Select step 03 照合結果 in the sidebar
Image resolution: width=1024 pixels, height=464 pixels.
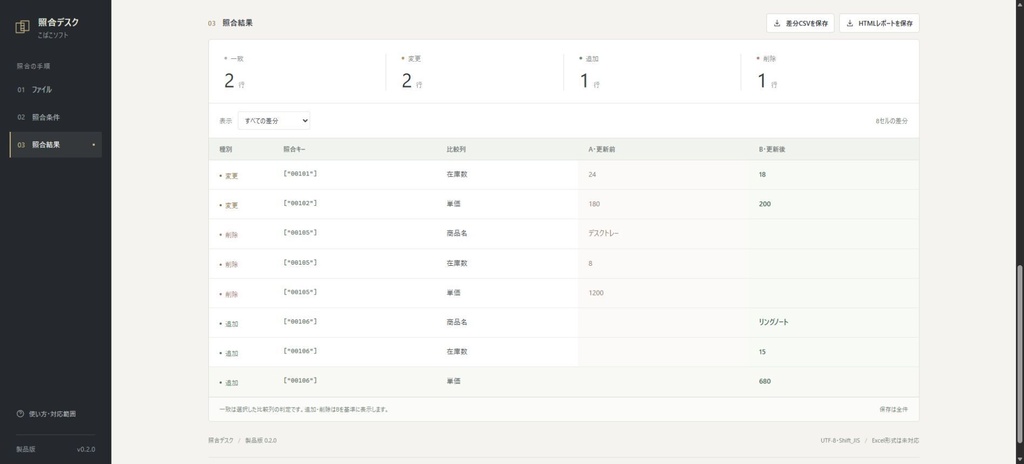56,144
